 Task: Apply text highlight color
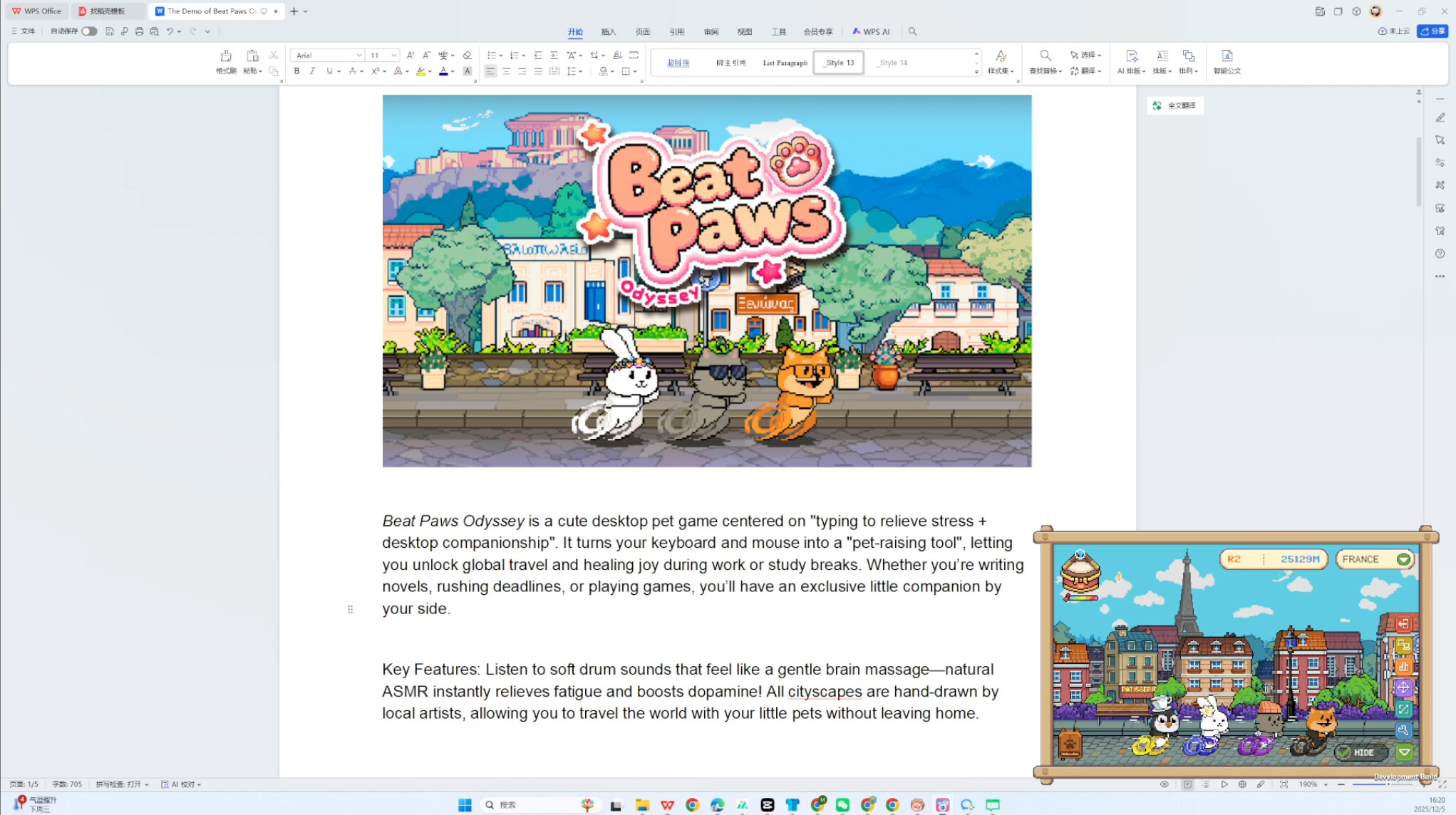coord(421,71)
